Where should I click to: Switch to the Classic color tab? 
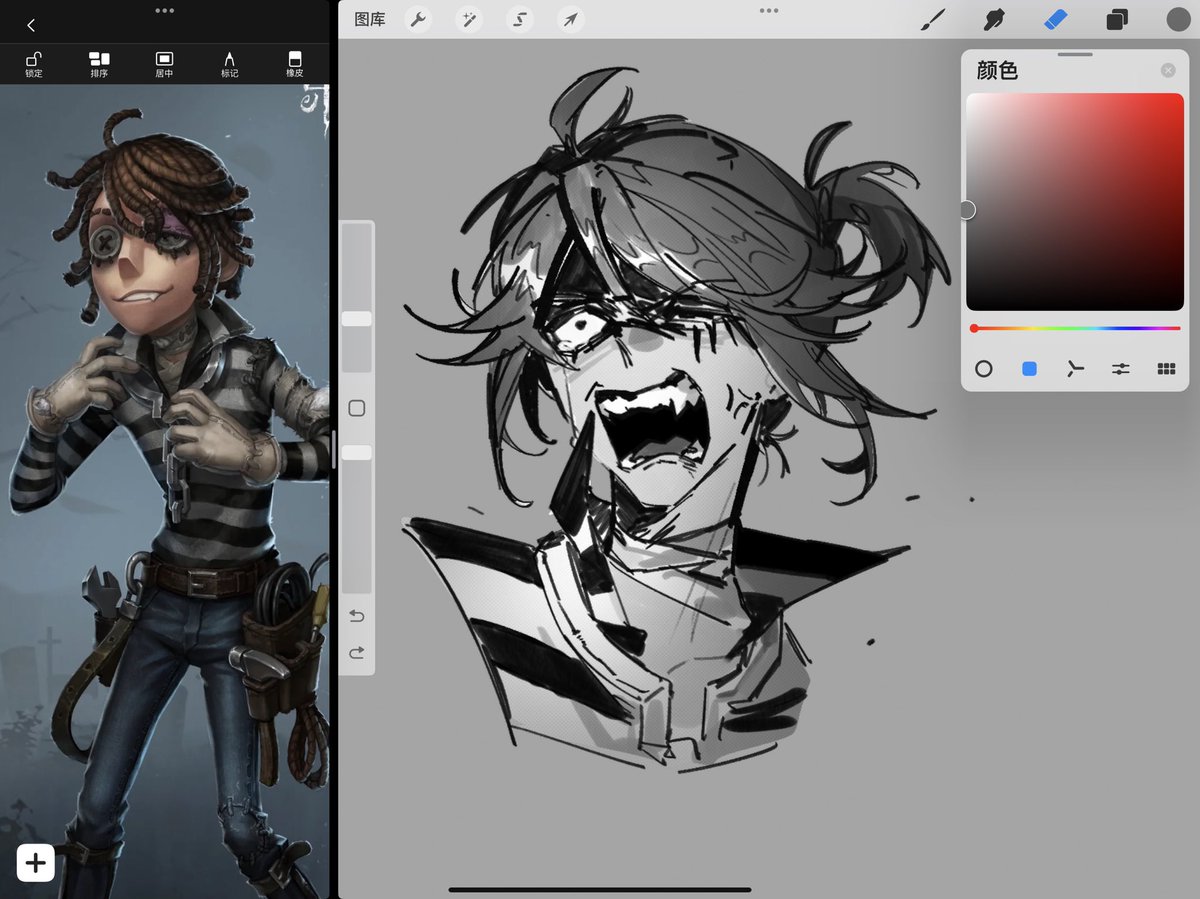tap(1029, 369)
